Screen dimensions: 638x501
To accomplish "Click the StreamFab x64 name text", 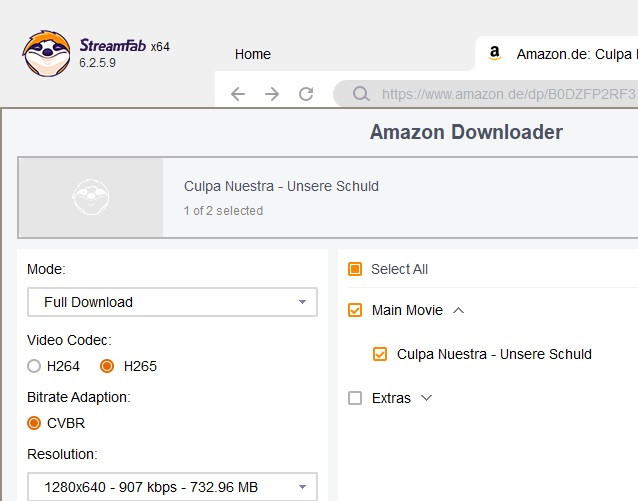I will pyautogui.click(x=125, y=45).
